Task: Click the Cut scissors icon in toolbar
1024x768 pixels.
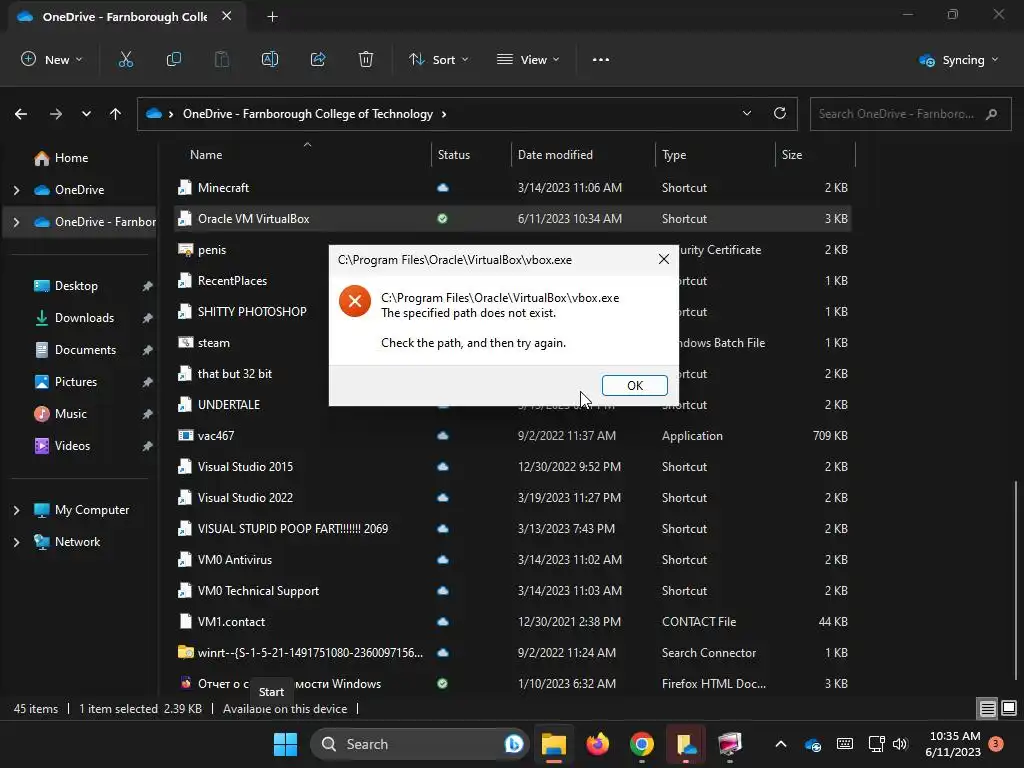Action: point(125,59)
